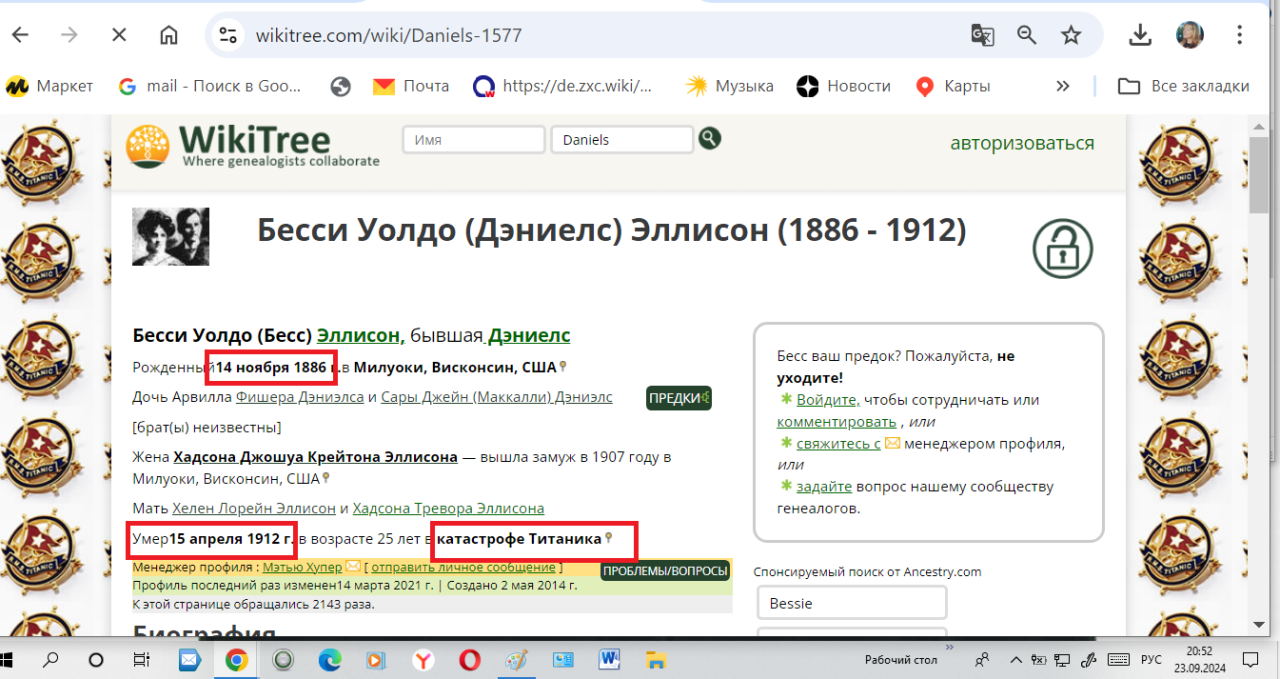This screenshot has width=1280, height=679.
Task: Bookmark this page with the star icon
Action: coord(1071,35)
